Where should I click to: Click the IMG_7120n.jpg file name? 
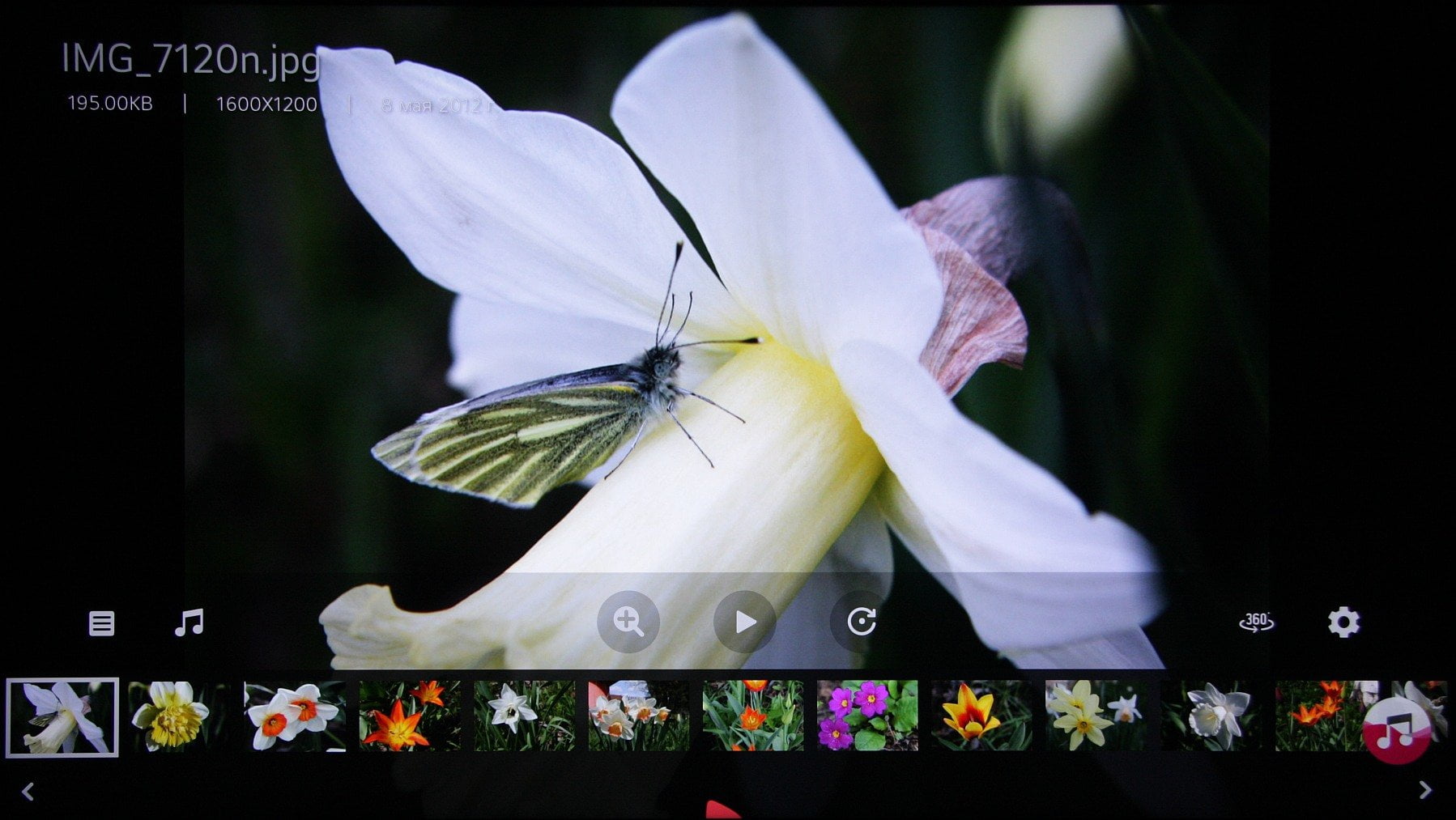click(x=191, y=61)
